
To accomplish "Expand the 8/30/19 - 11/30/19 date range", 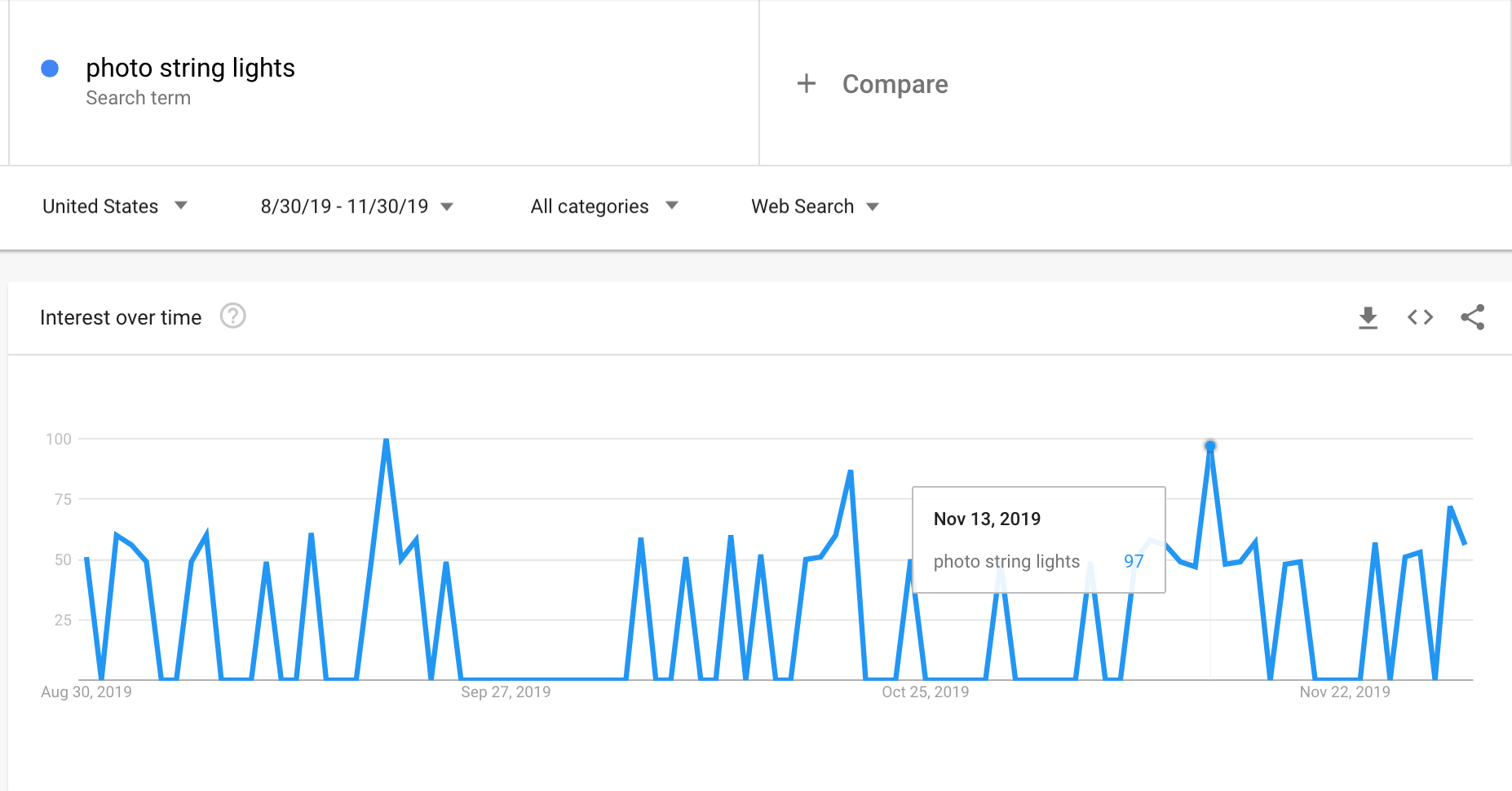I will click(x=356, y=206).
